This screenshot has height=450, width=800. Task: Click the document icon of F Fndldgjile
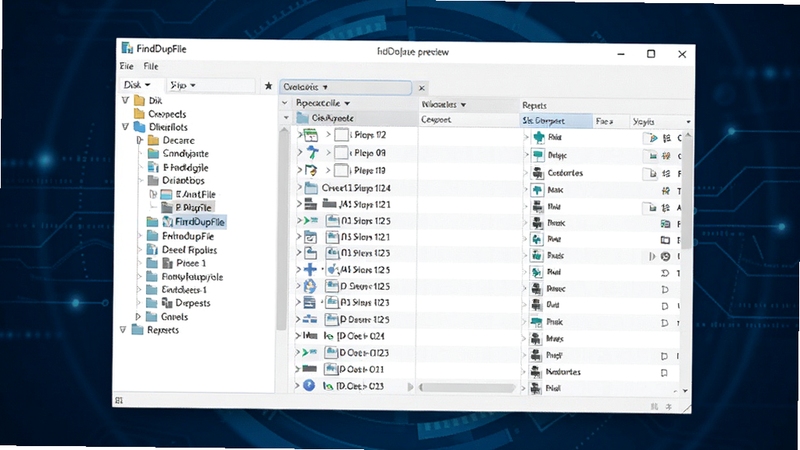(153, 167)
